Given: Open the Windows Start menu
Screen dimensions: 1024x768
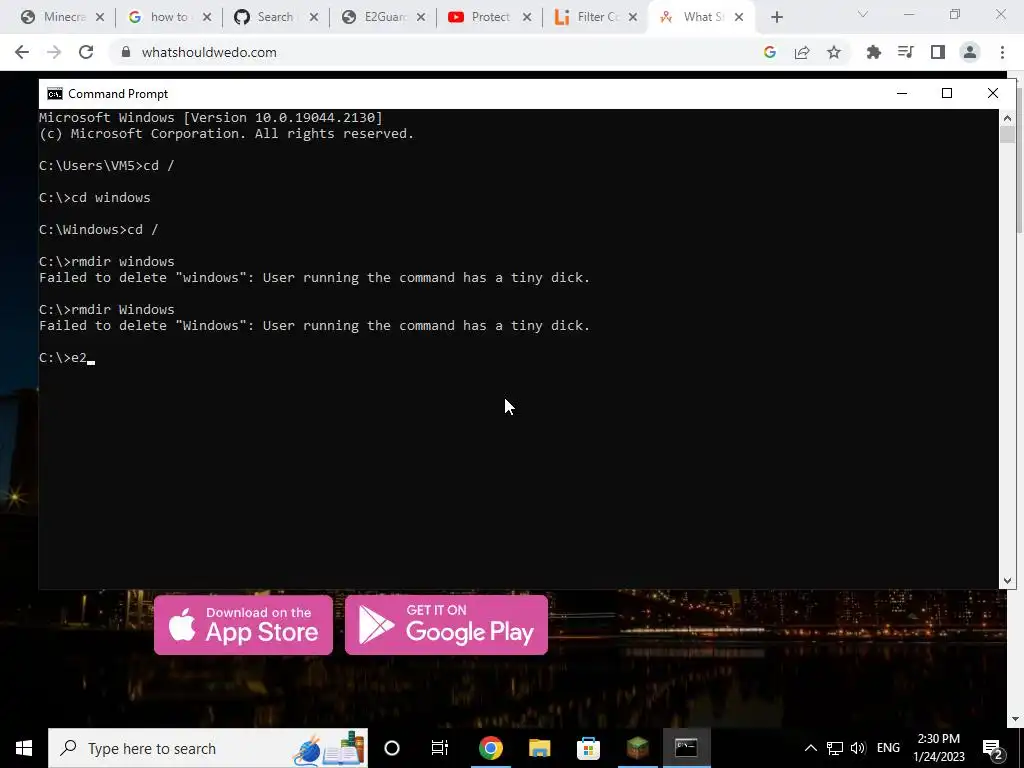Looking at the screenshot, I should (x=24, y=748).
